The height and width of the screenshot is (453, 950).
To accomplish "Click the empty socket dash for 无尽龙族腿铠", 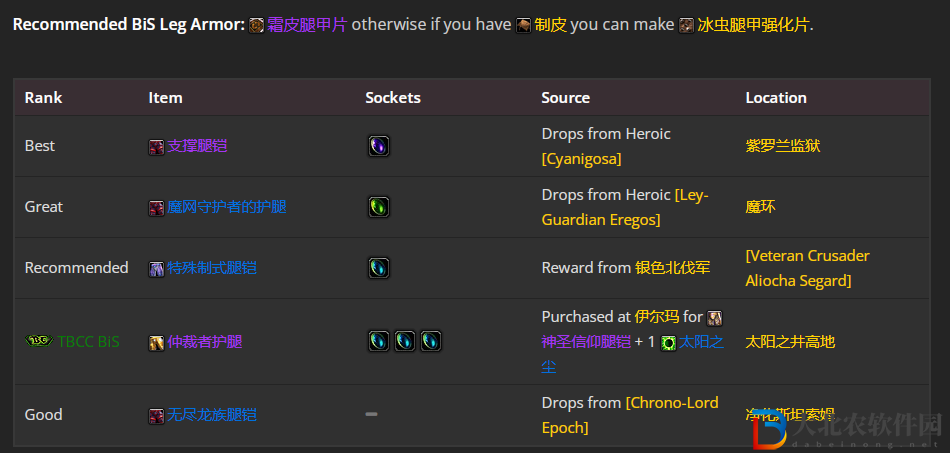I will tap(371, 414).
